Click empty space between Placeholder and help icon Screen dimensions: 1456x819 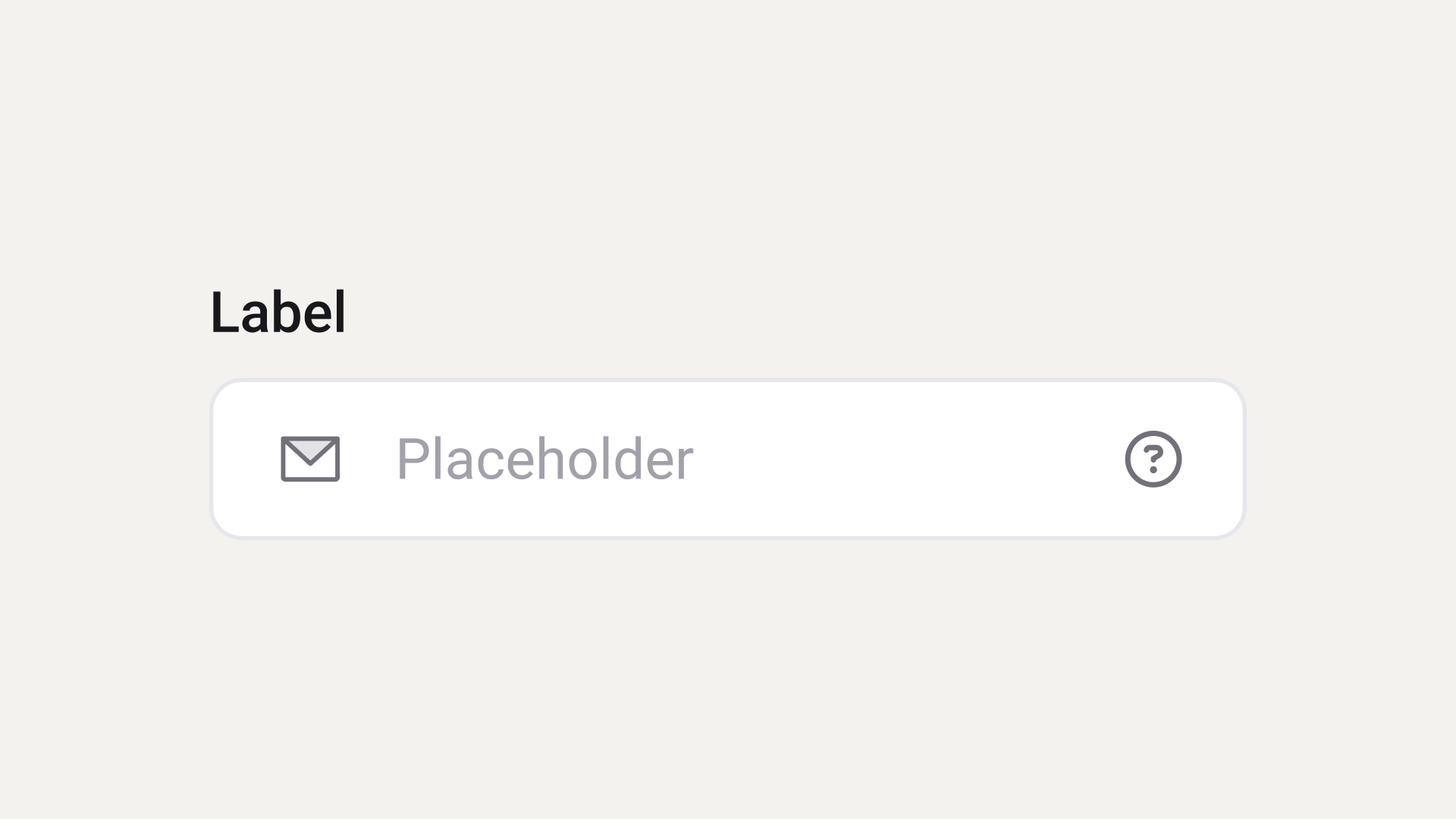[x=908, y=459]
